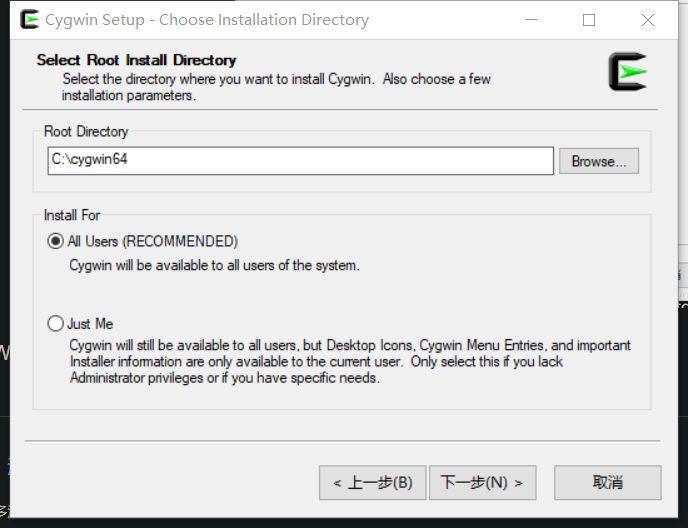The image size is (688, 528).
Task: Go back with the 上一步(B) button
Action: 373,483
